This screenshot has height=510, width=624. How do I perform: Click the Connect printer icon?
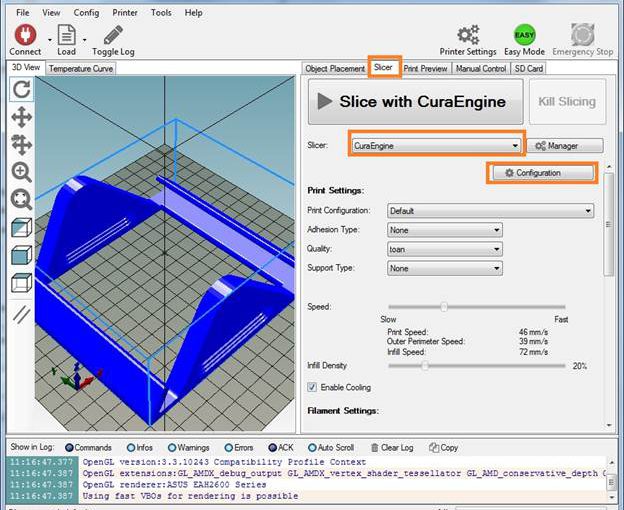(24, 36)
